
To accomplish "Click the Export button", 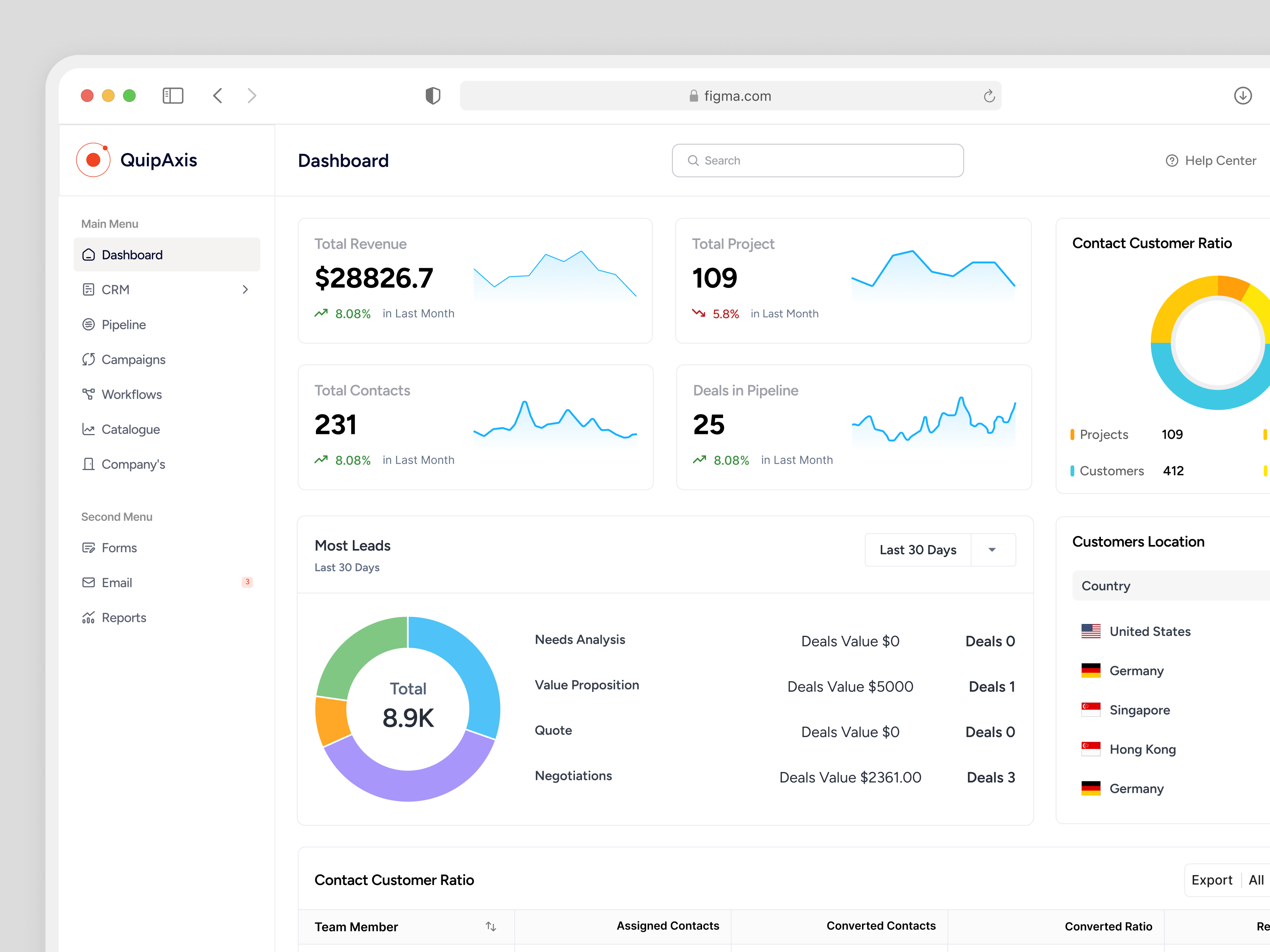I will point(1211,880).
